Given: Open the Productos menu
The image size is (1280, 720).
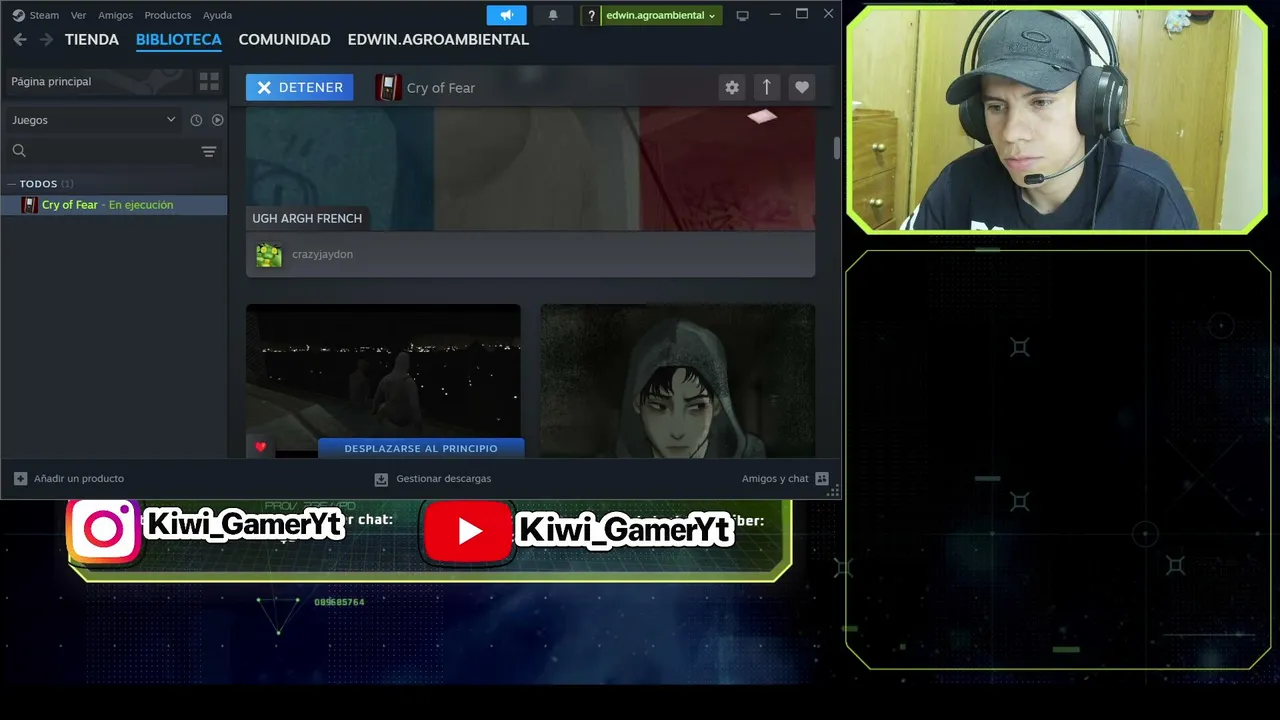Looking at the screenshot, I should (167, 15).
